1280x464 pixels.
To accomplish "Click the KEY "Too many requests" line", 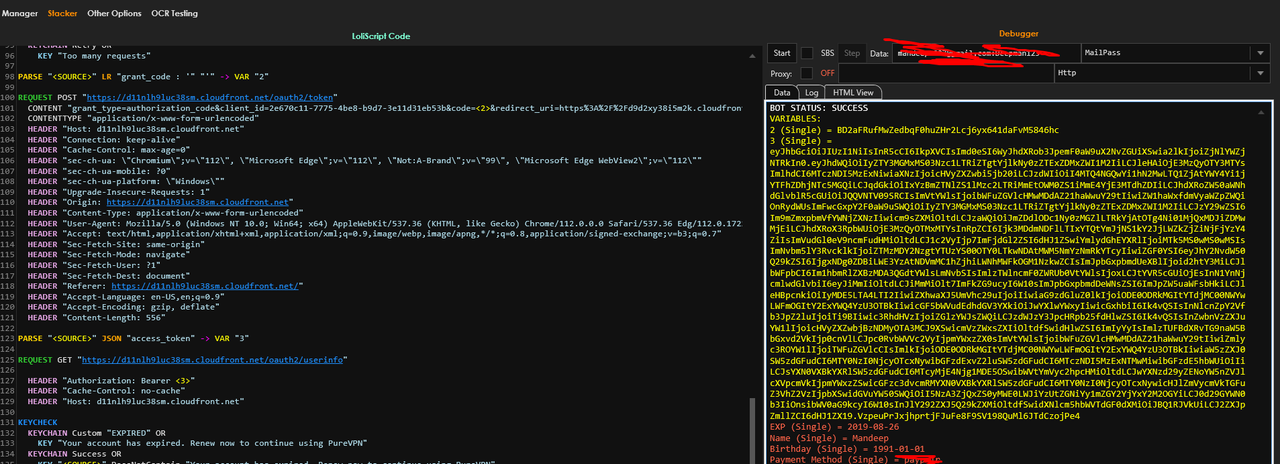I will tap(95, 56).
